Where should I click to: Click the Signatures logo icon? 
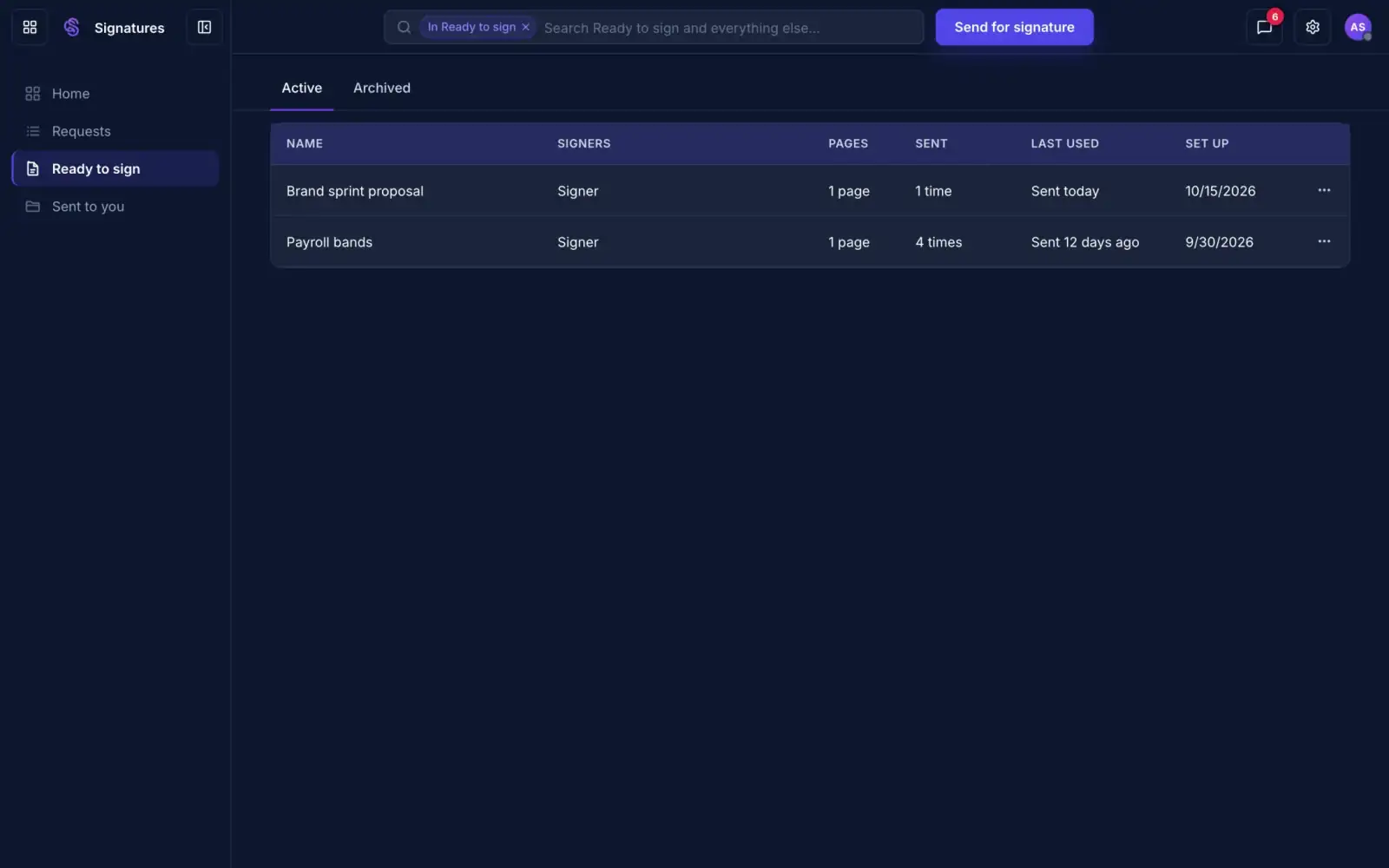(72, 27)
